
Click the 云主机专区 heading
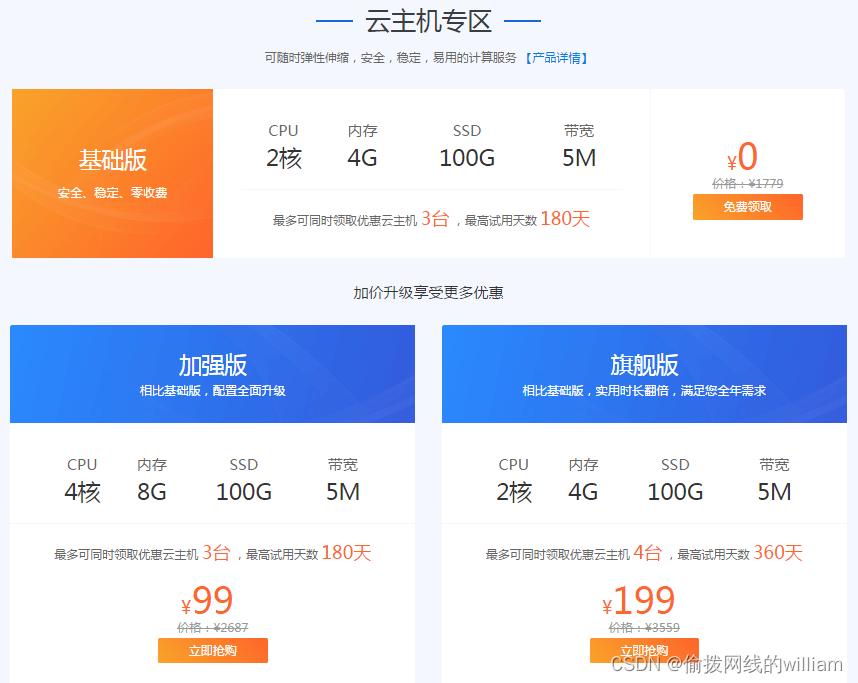[x=428, y=21]
